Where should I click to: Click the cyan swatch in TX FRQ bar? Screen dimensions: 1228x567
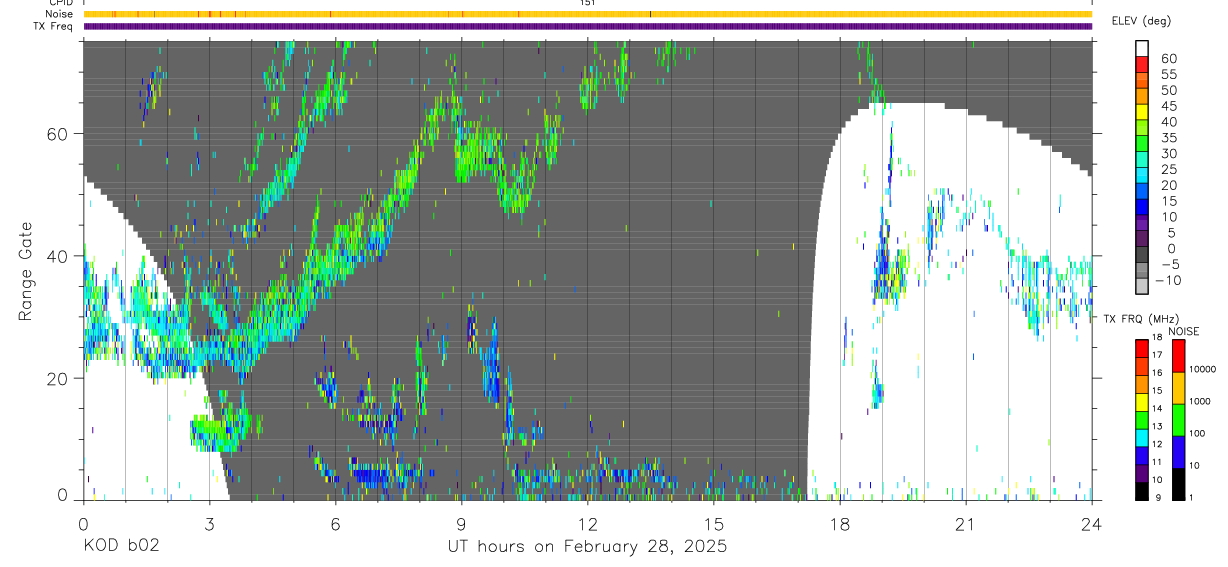tap(1142, 438)
